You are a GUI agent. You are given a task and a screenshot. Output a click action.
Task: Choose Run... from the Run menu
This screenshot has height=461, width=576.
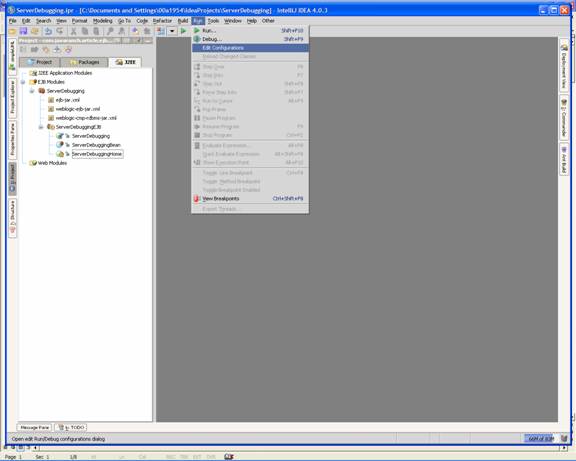[250, 30]
